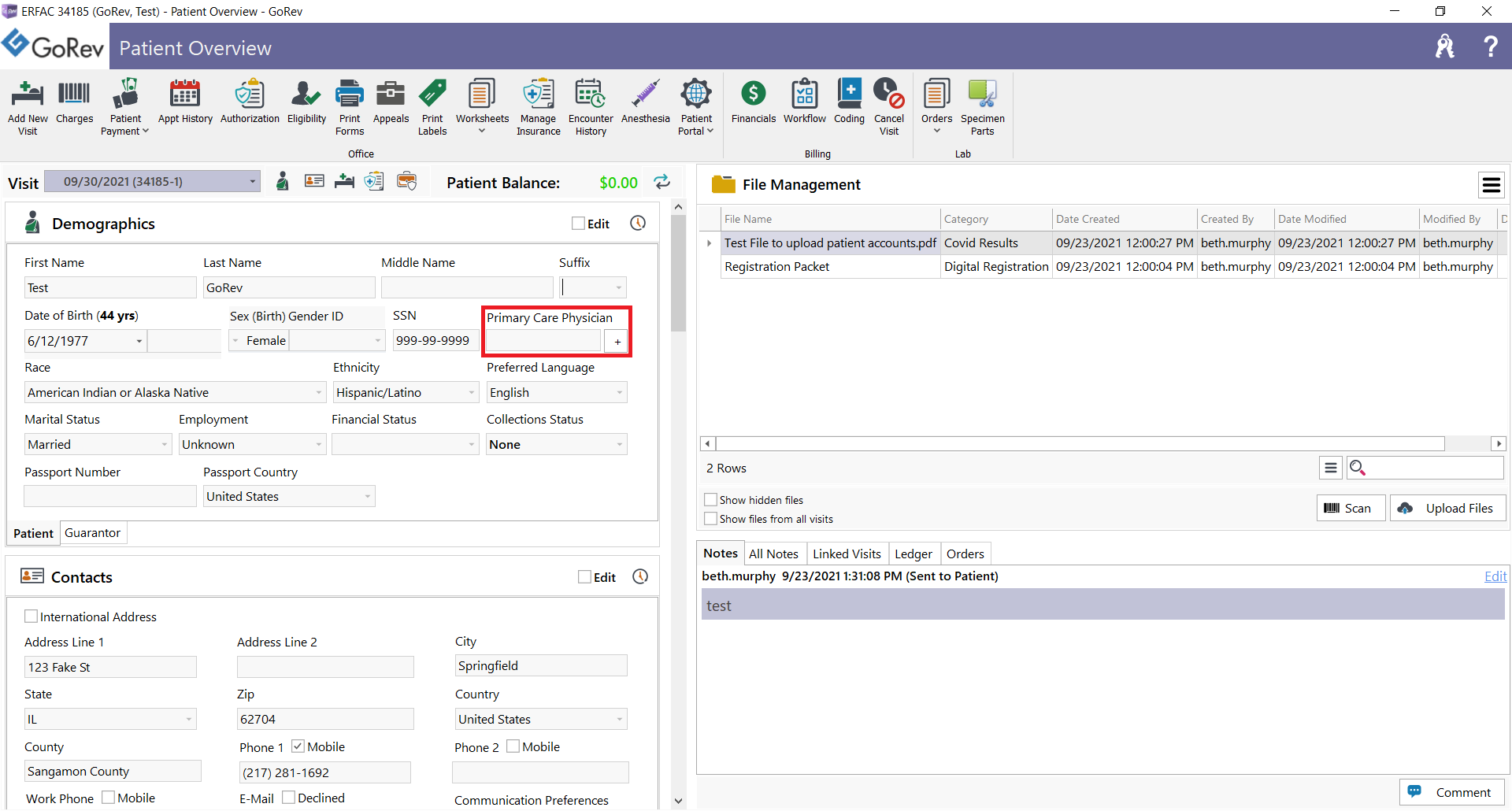This screenshot has width=1512, height=811.
Task: Open the help question mark icon
Action: pyautogui.click(x=1490, y=46)
